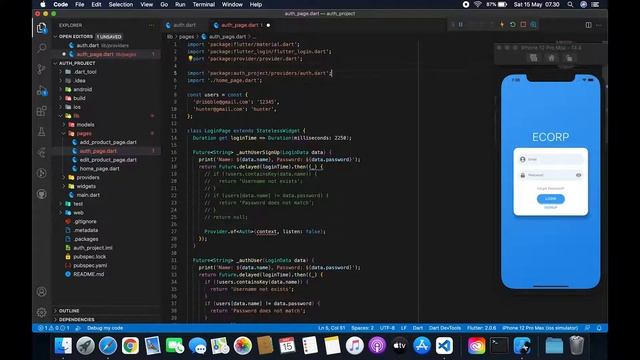
Task: Click the simulator Rotate icon
Action: [x=569, y=58]
